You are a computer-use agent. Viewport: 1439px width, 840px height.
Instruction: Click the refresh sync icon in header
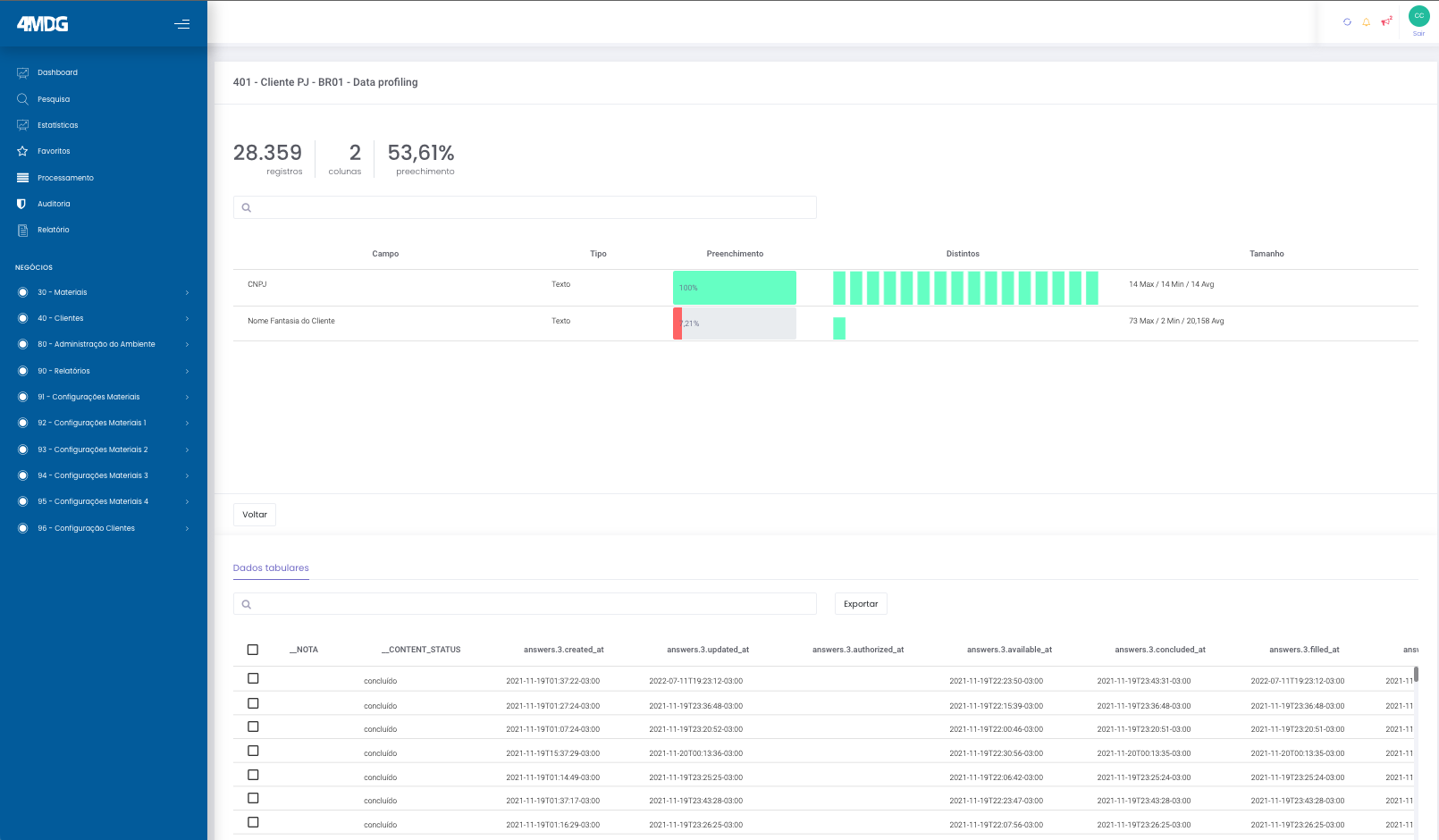tap(1347, 22)
